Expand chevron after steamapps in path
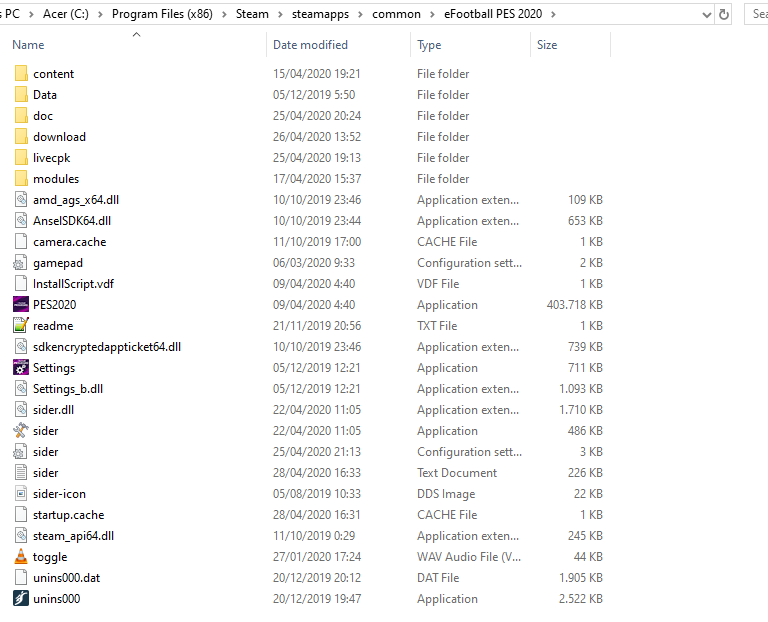The height and width of the screenshot is (622, 768). coord(360,15)
